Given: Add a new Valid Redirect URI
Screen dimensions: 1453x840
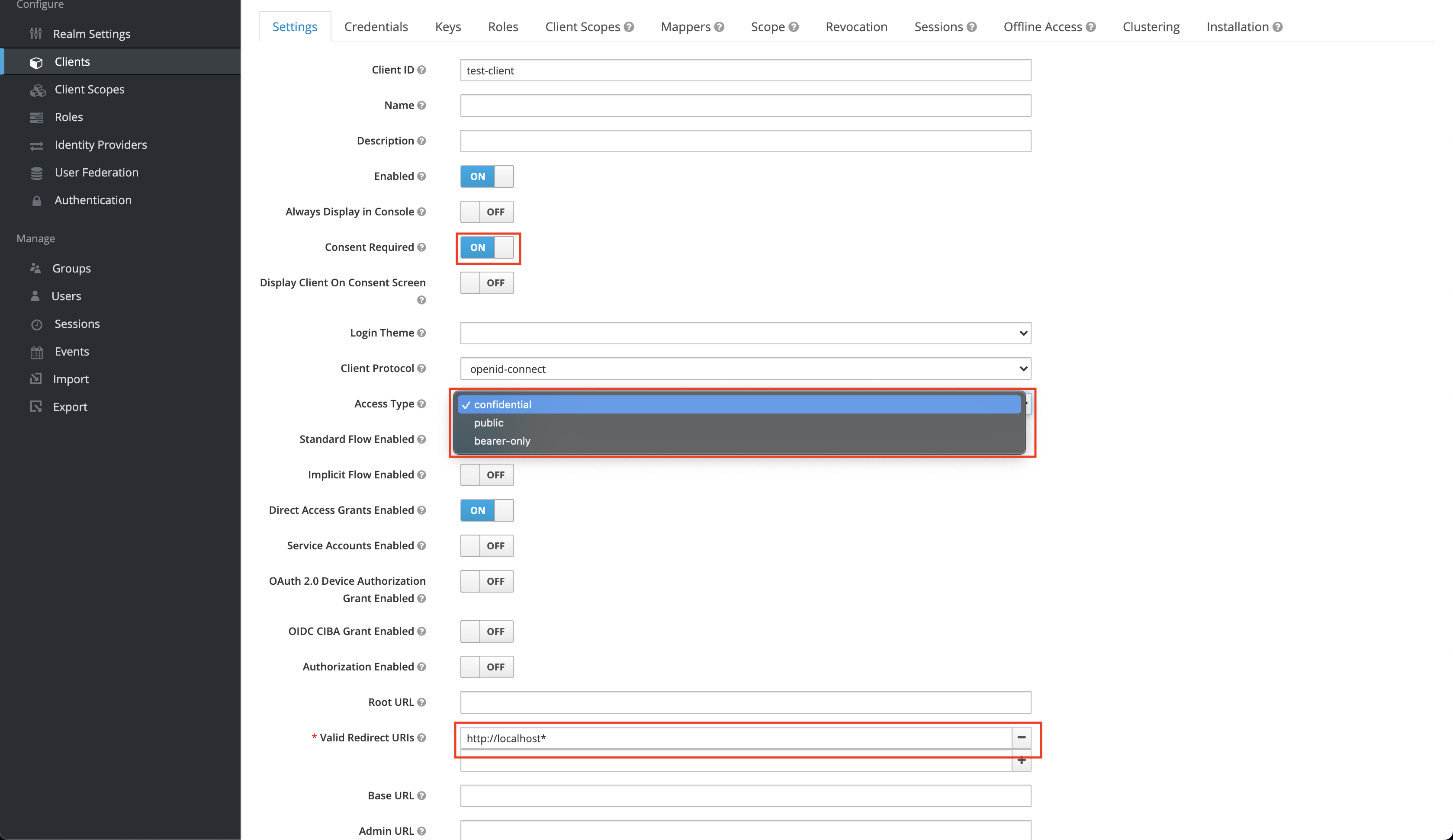Looking at the screenshot, I should point(1022,760).
